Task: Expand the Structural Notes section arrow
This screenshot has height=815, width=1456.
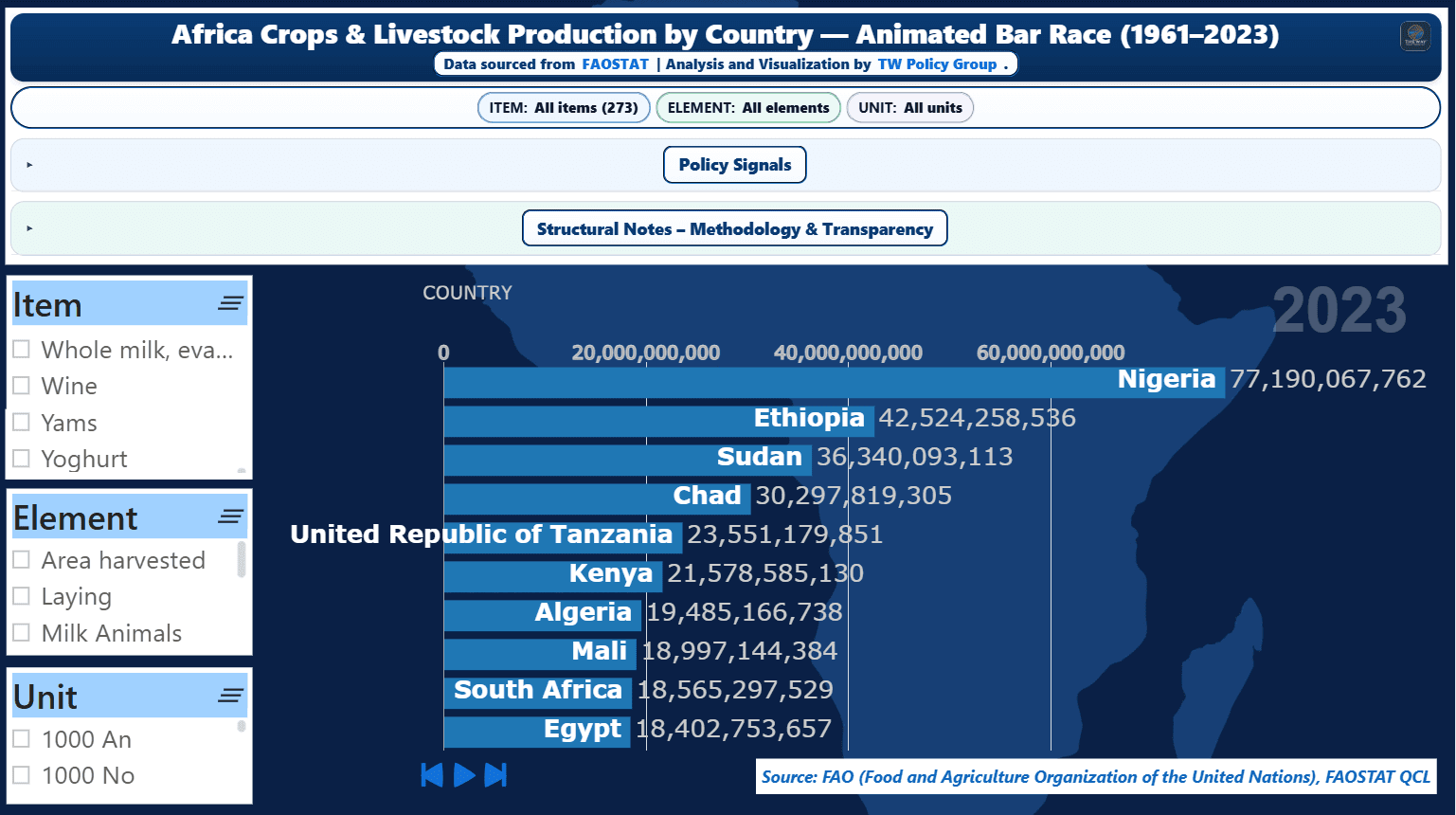Action: pyautogui.click(x=29, y=228)
